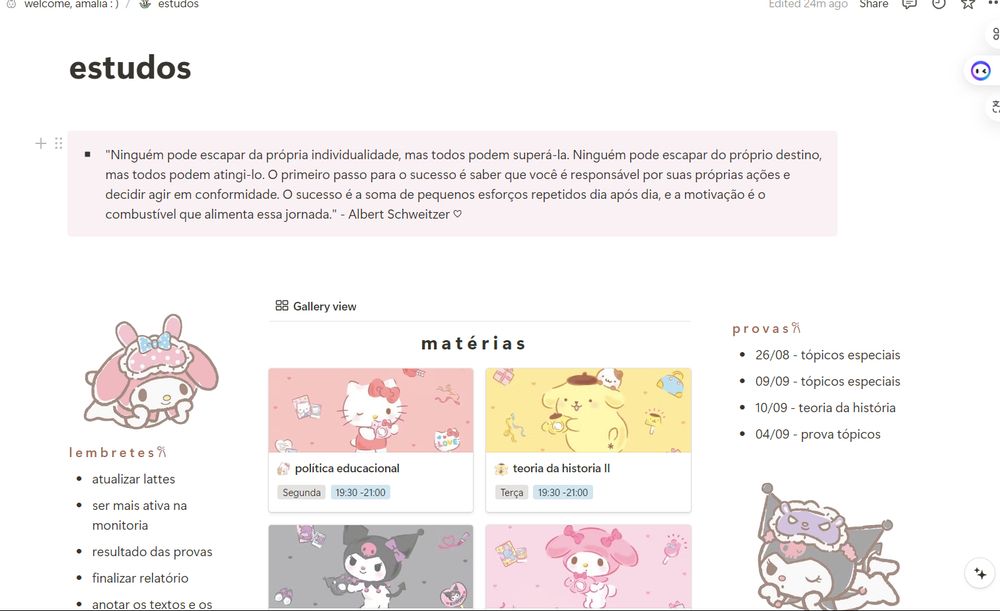Open the pink My Melody gallery card
Viewport: 1000px width, 611px height.
588,566
